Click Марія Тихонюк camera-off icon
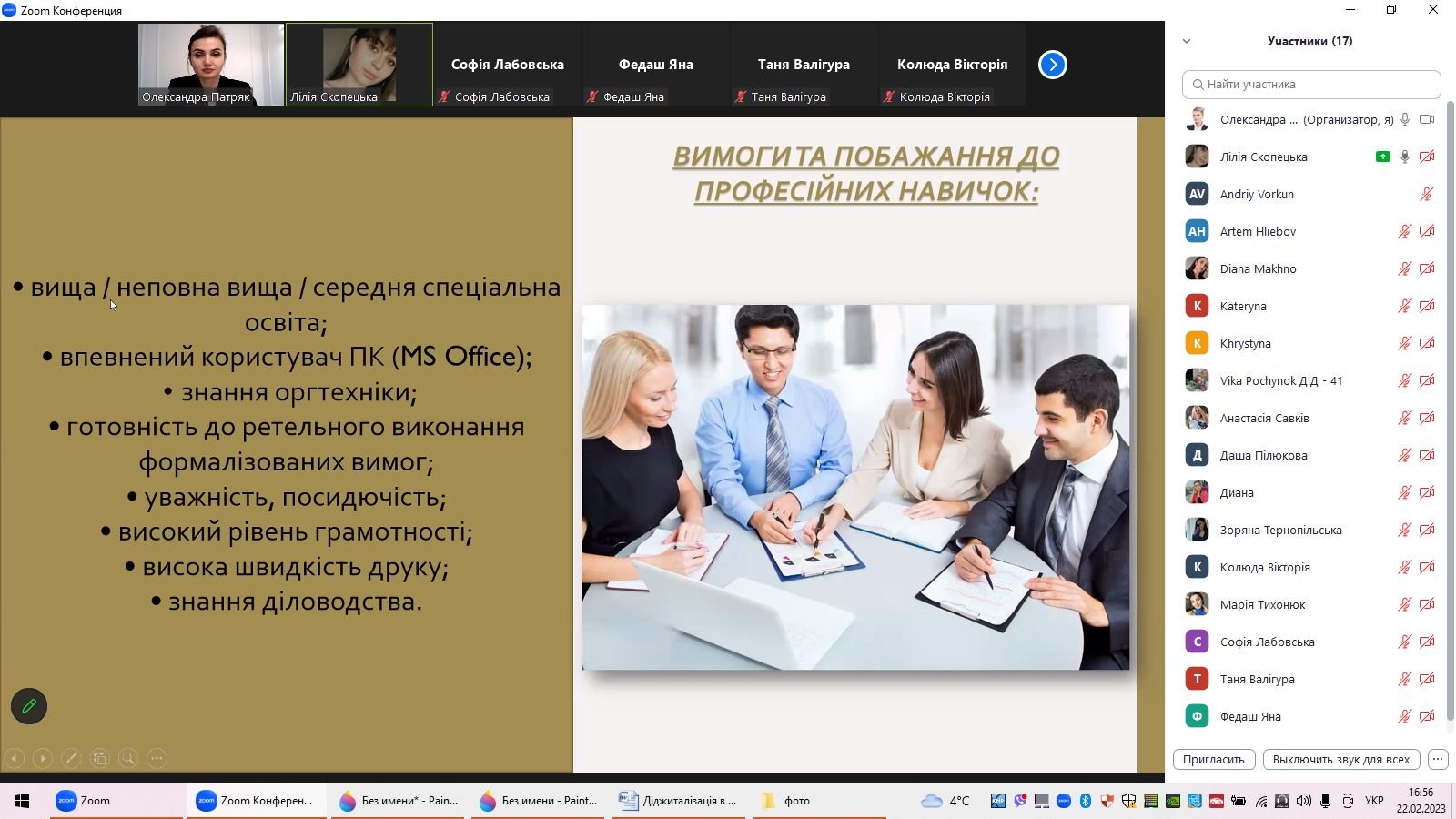 1427,604
